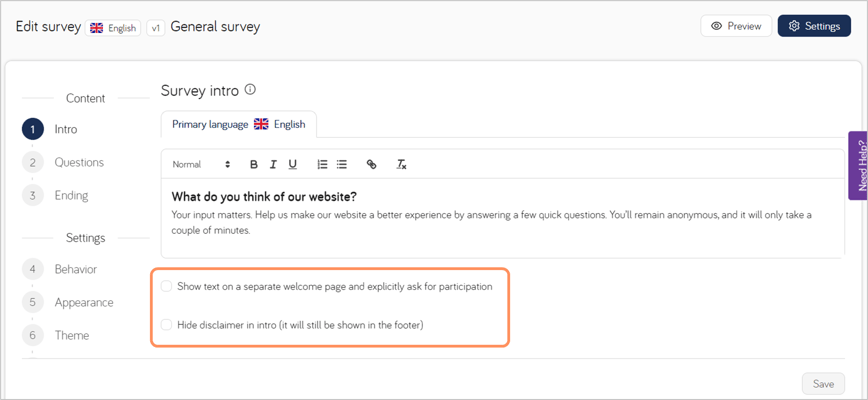The width and height of the screenshot is (868, 400).
Task: Click the Preview button
Action: (x=736, y=26)
